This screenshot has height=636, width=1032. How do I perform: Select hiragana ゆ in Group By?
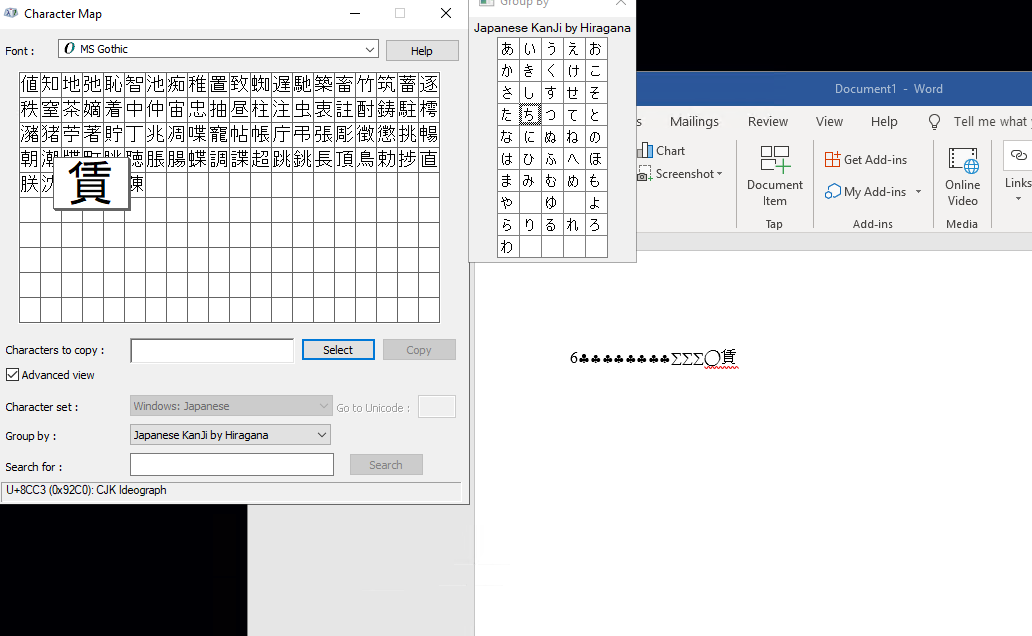[552, 203]
